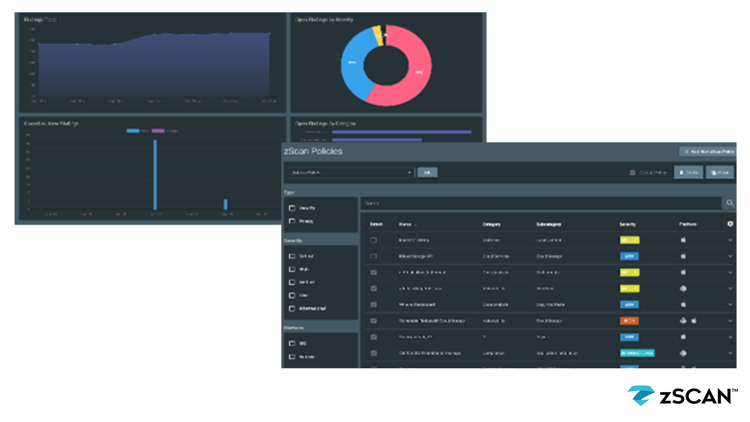Toggle the Default Policy checkbox near Delete
Screen dimensions: 750x422
click(x=632, y=172)
